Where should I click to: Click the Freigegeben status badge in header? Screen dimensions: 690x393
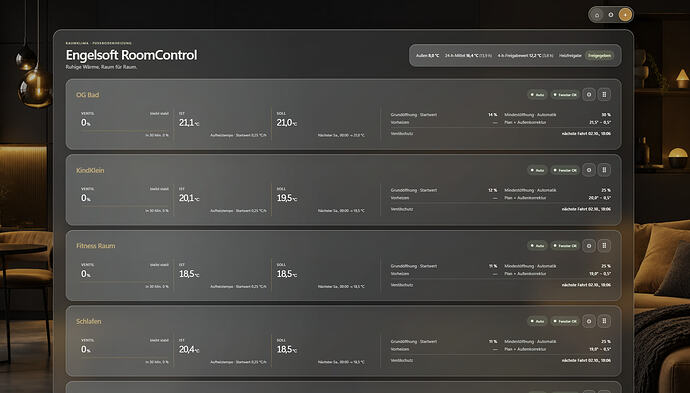[x=599, y=56]
